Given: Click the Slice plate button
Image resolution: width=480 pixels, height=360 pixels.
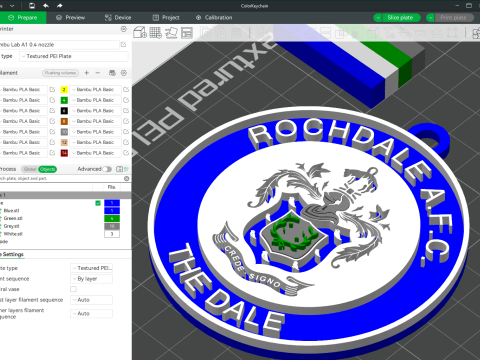Looking at the screenshot, I should pos(400,18).
